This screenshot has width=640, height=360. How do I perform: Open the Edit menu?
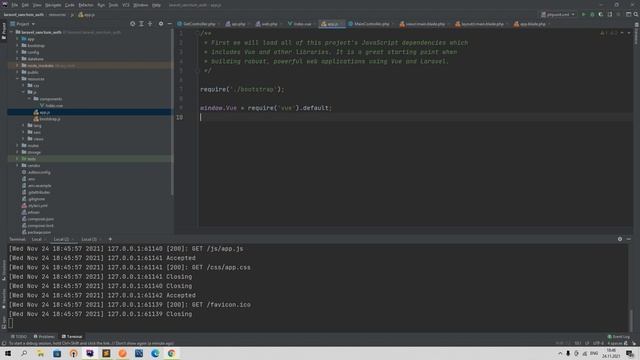point(25,5)
